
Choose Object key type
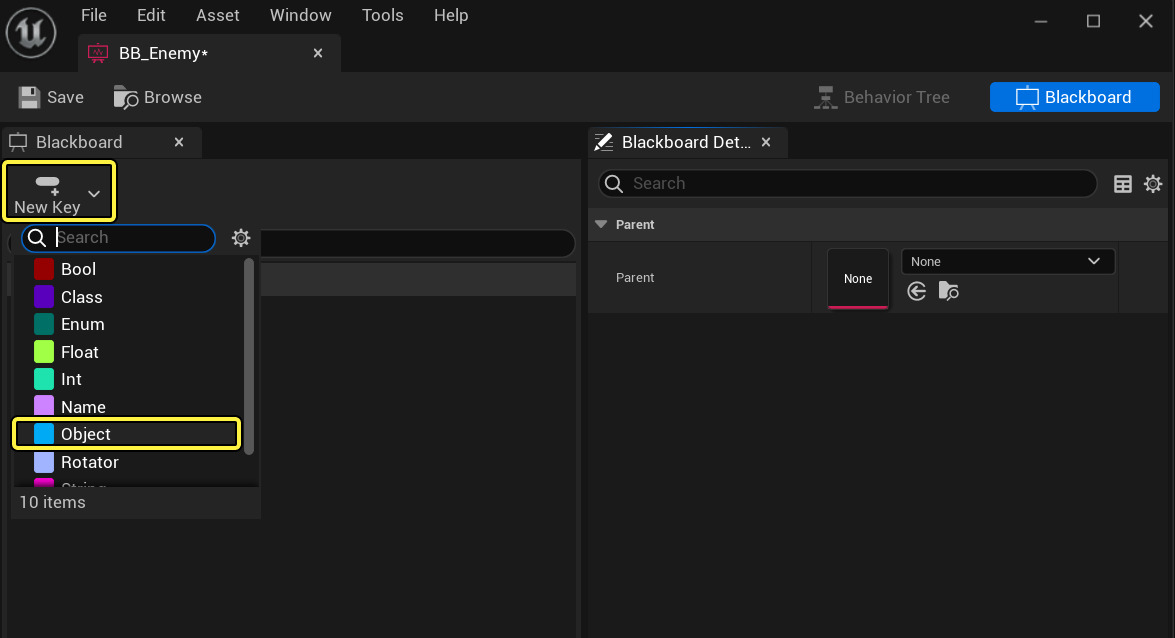pos(127,434)
